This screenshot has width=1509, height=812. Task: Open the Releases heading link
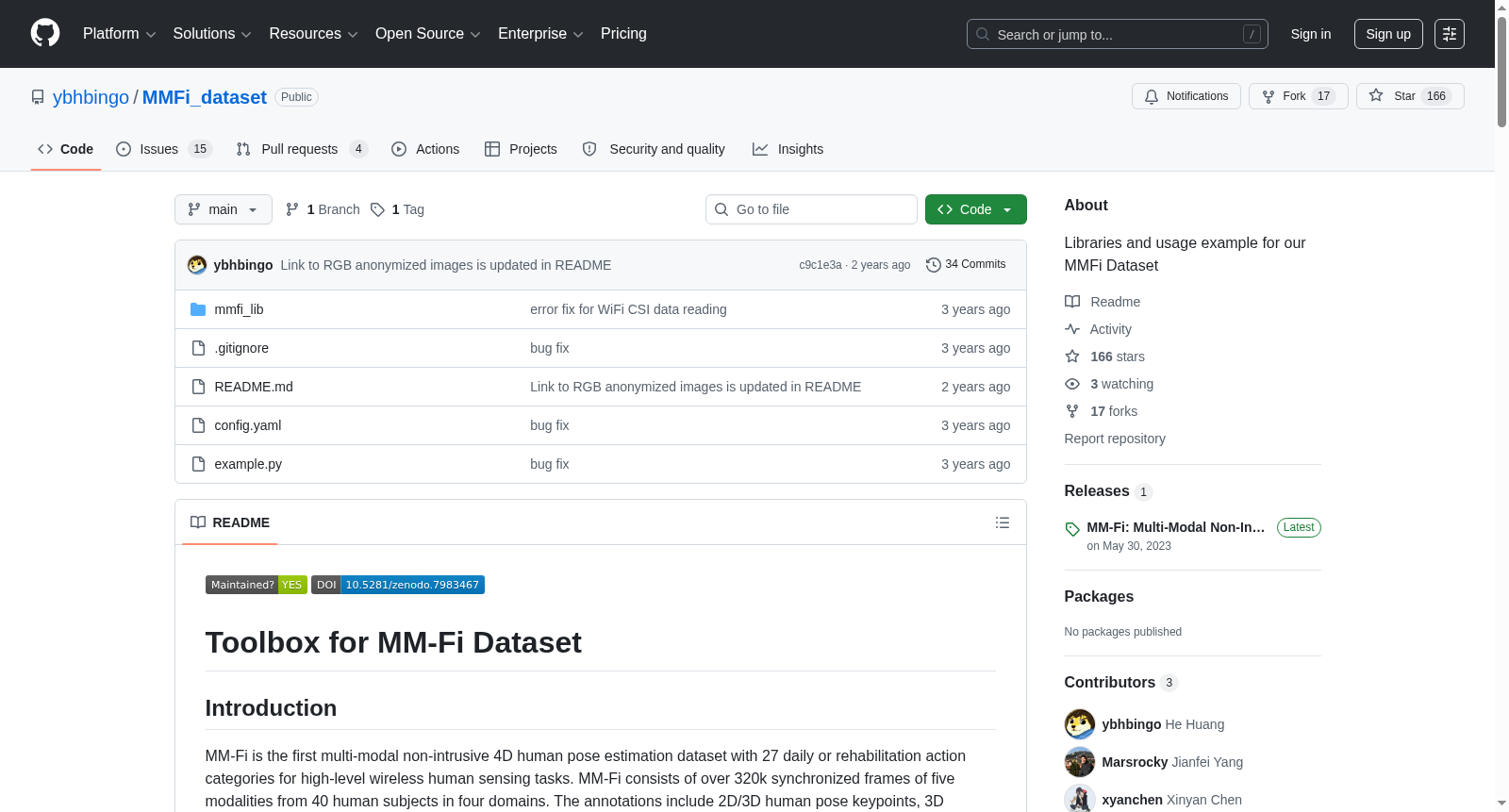(x=1108, y=491)
